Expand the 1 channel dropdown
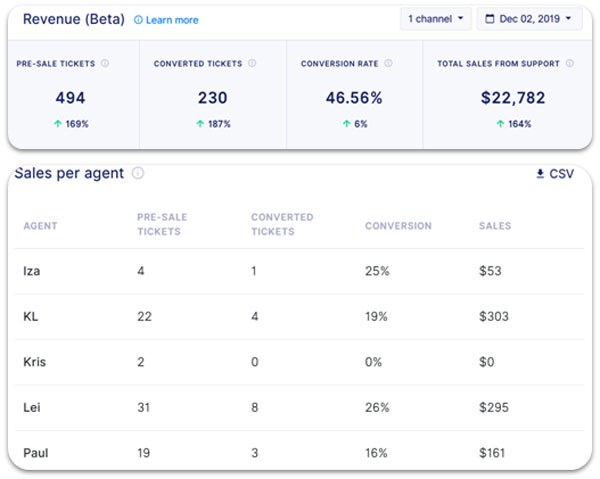The image size is (600, 479). [x=436, y=19]
